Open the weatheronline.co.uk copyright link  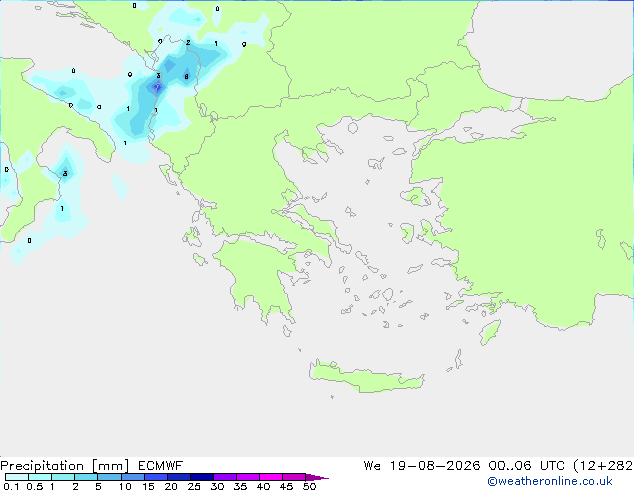point(550,481)
